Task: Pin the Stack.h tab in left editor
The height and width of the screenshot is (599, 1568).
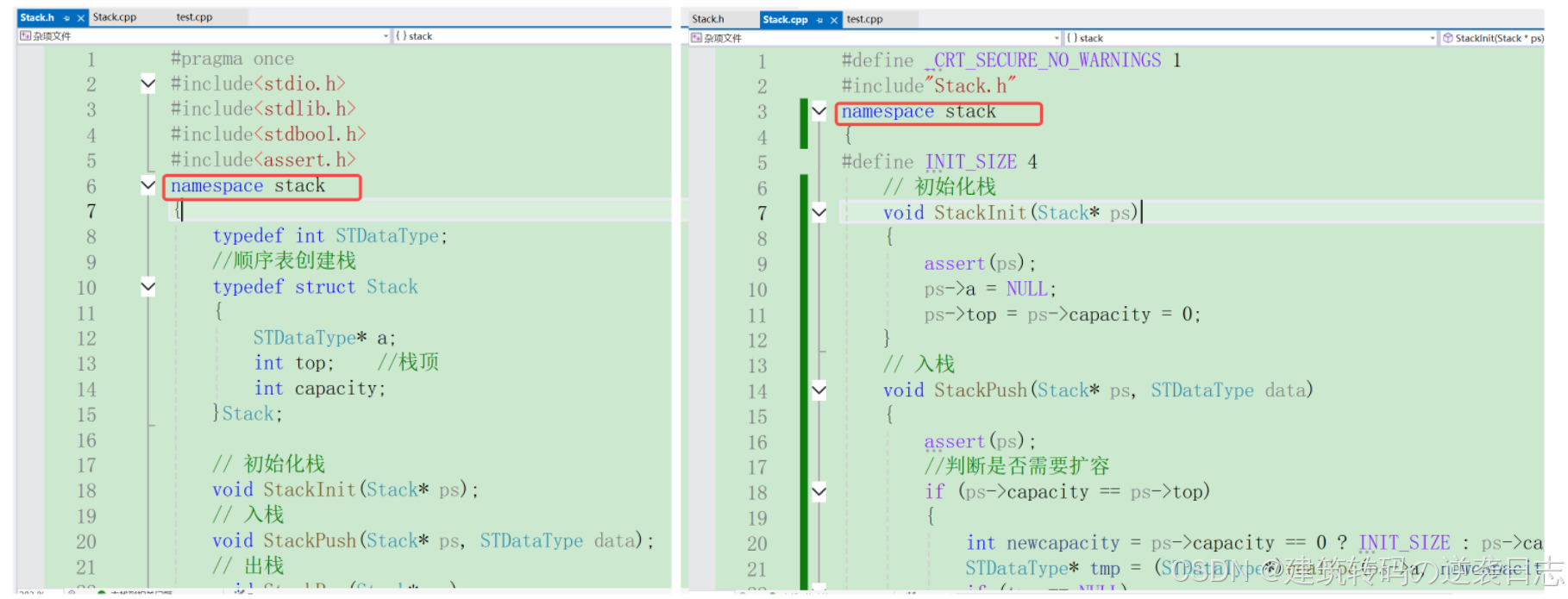Action: pyautogui.click(x=66, y=18)
